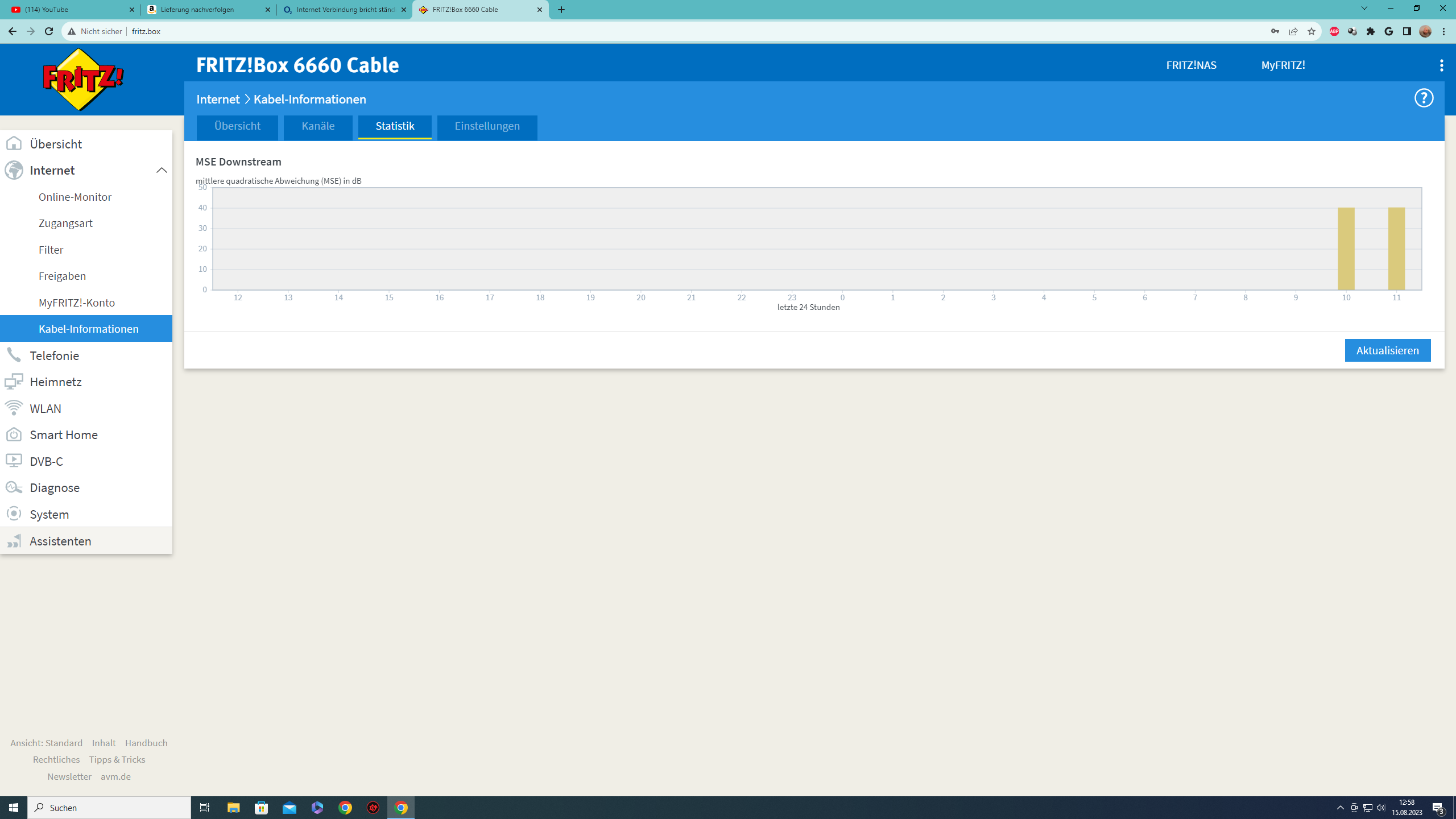1456x819 pixels.
Task: Click the MSE bar at hour 11
Action: [1396, 249]
